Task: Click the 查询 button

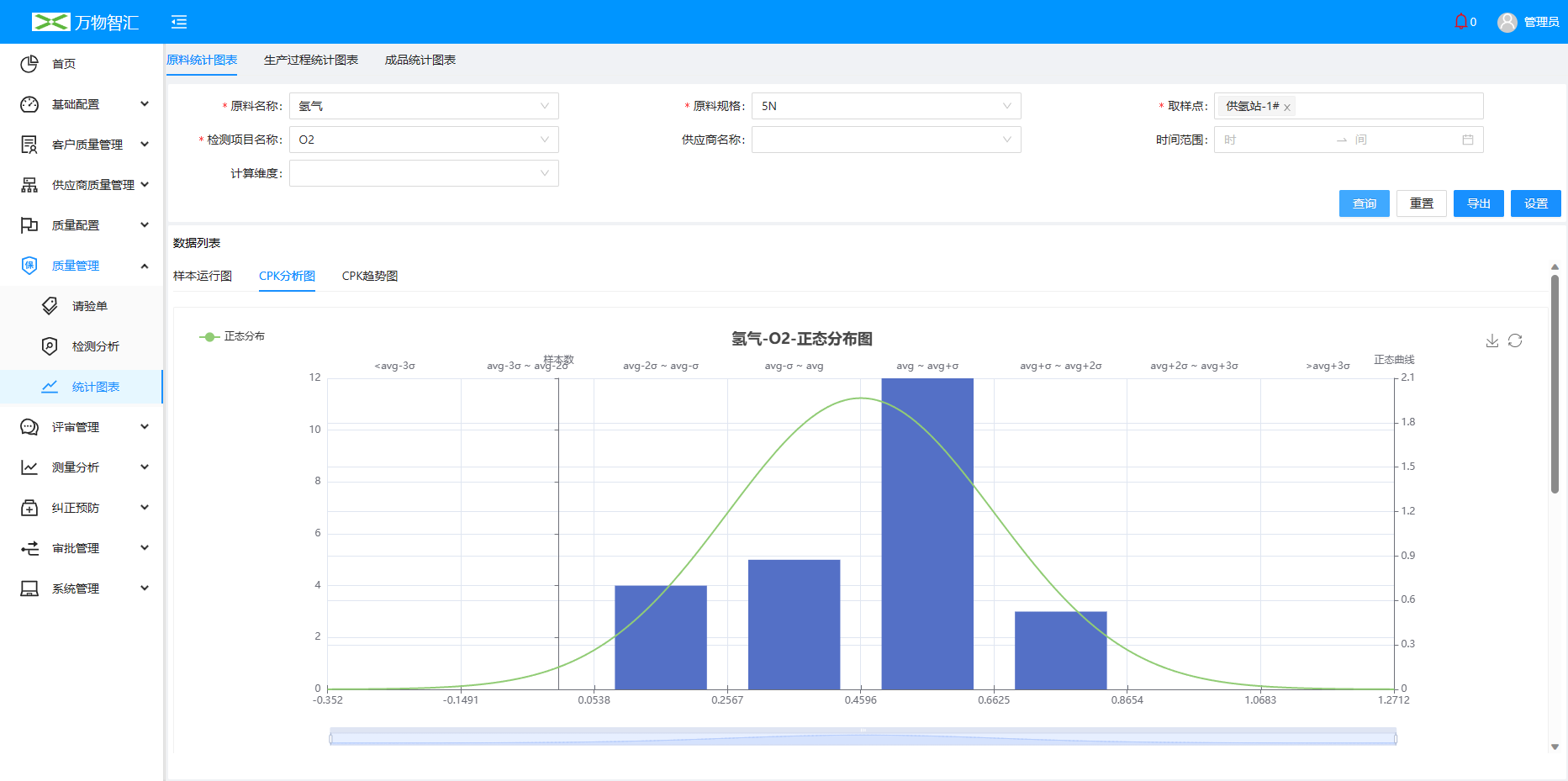Action: [1364, 203]
